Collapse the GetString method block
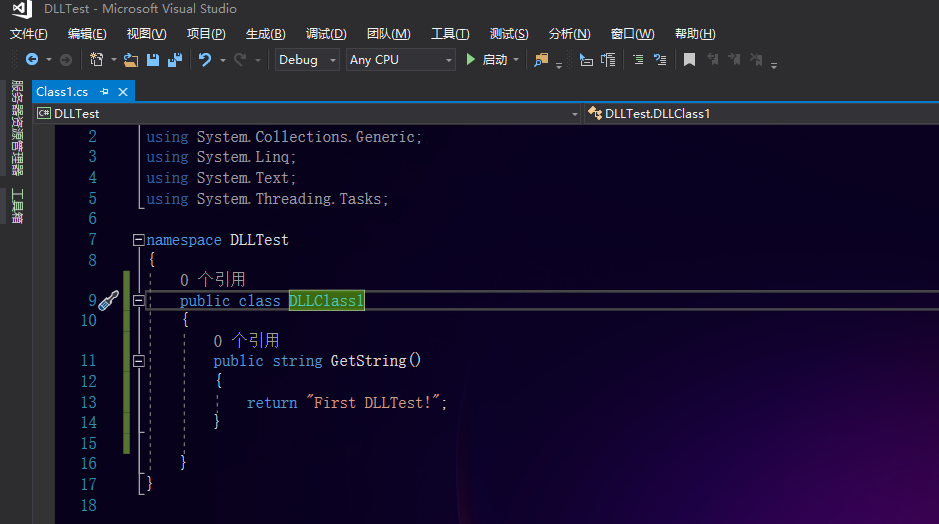The image size is (939, 524). pyautogui.click(x=138, y=361)
